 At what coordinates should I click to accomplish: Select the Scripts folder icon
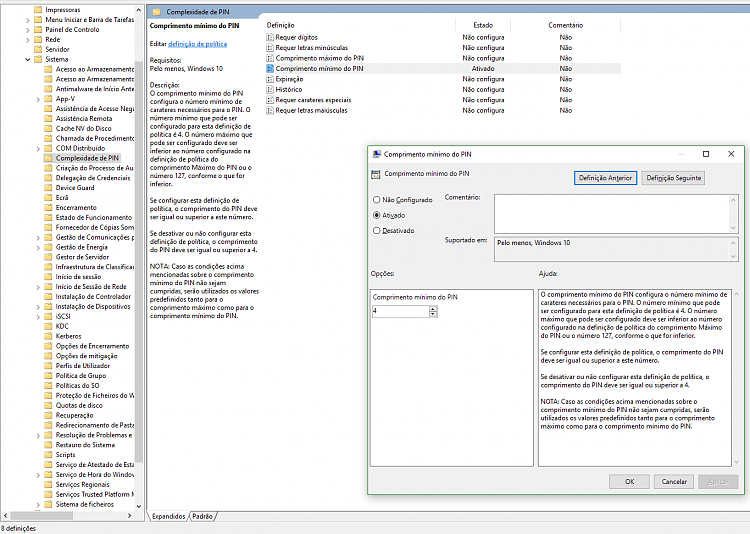[48, 455]
